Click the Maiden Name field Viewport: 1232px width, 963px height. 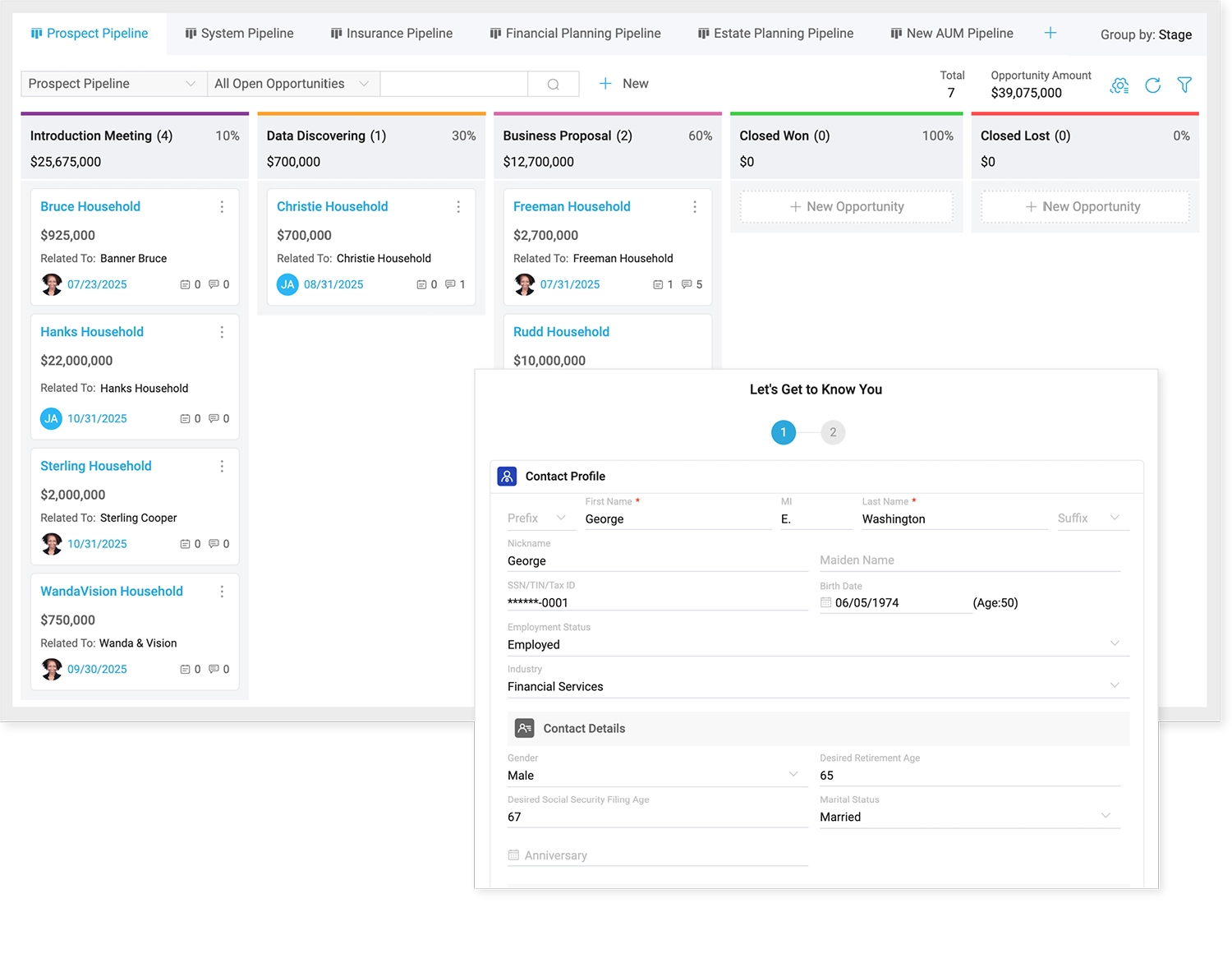click(x=970, y=560)
